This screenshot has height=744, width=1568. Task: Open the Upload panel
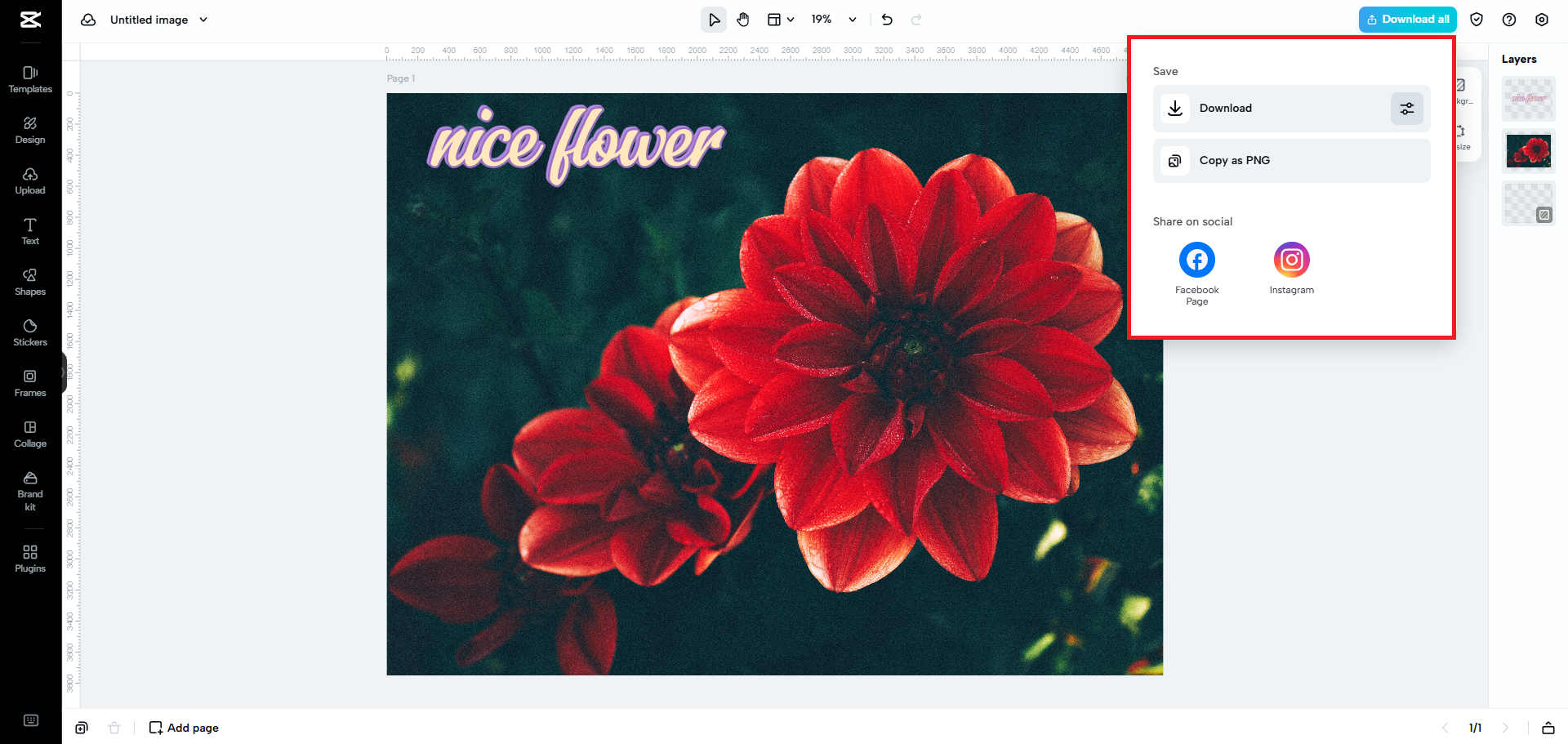pyautogui.click(x=30, y=181)
